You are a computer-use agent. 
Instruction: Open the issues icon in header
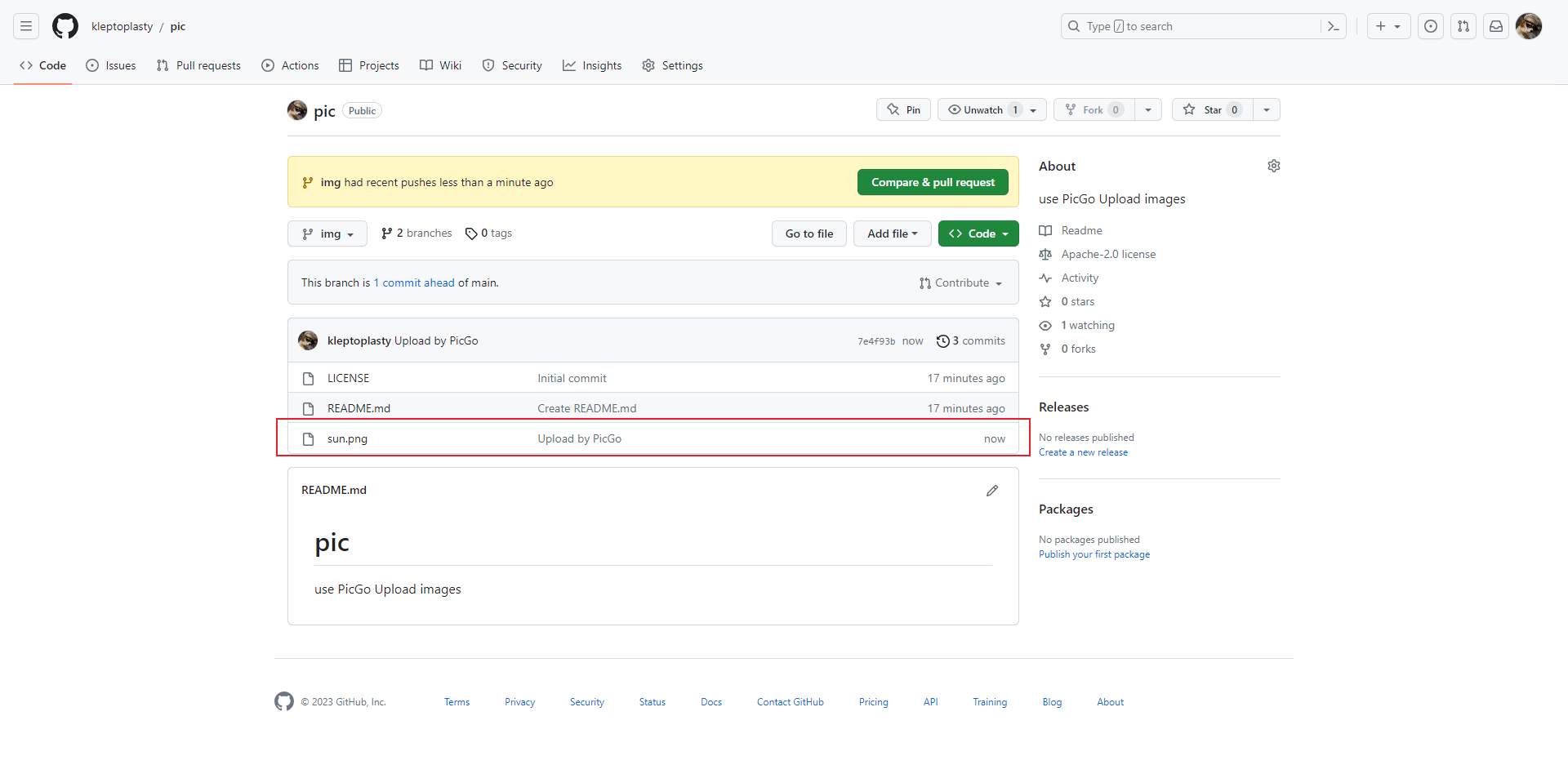[1431, 26]
